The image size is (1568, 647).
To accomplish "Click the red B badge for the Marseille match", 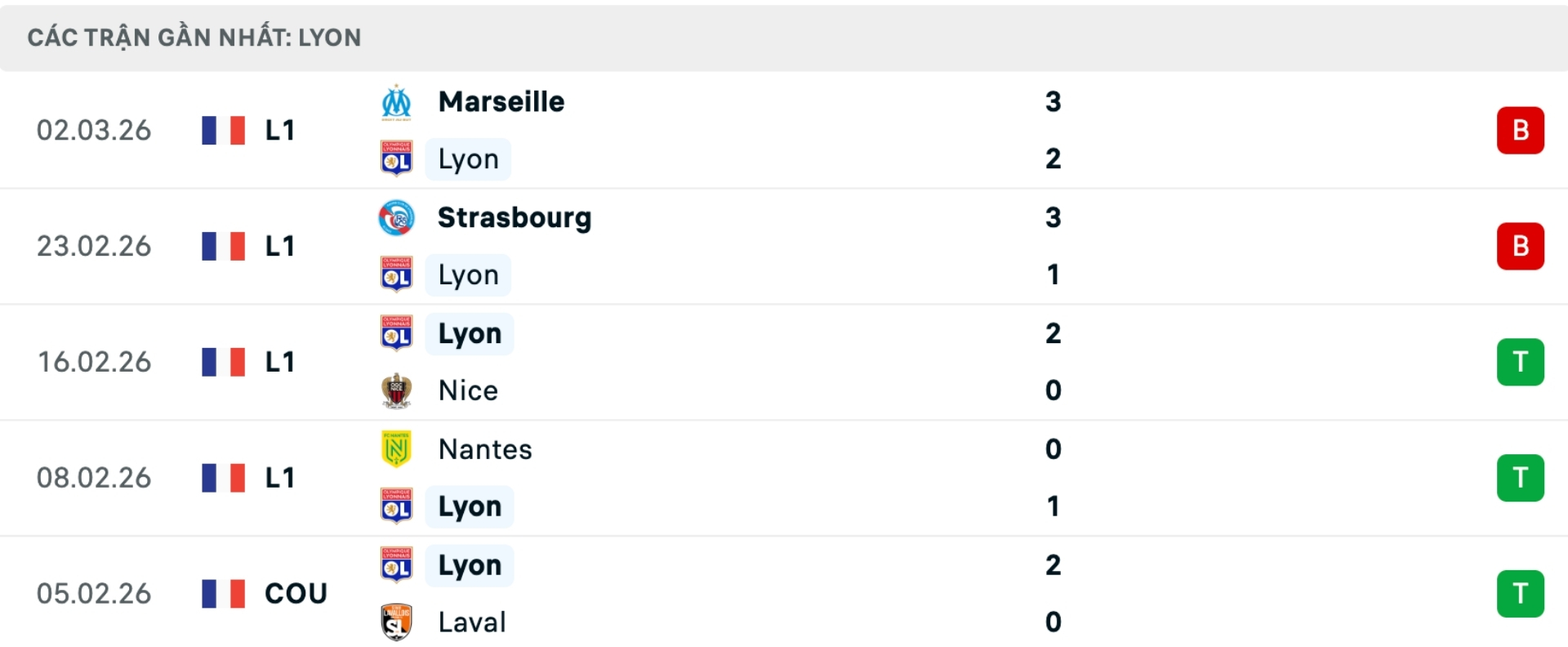I will pos(1520,129).
